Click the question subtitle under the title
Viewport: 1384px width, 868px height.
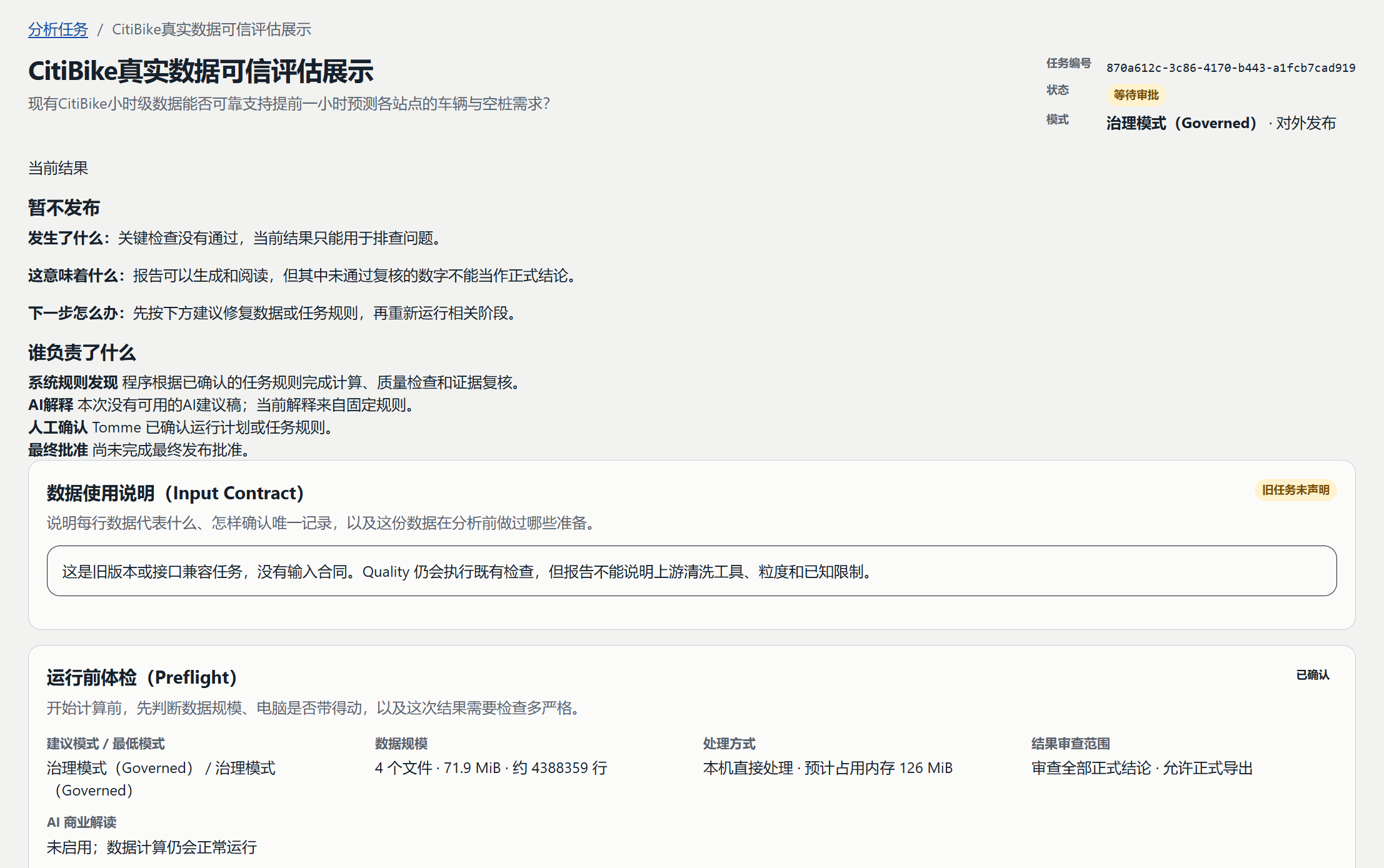click(x=289, y=104)
